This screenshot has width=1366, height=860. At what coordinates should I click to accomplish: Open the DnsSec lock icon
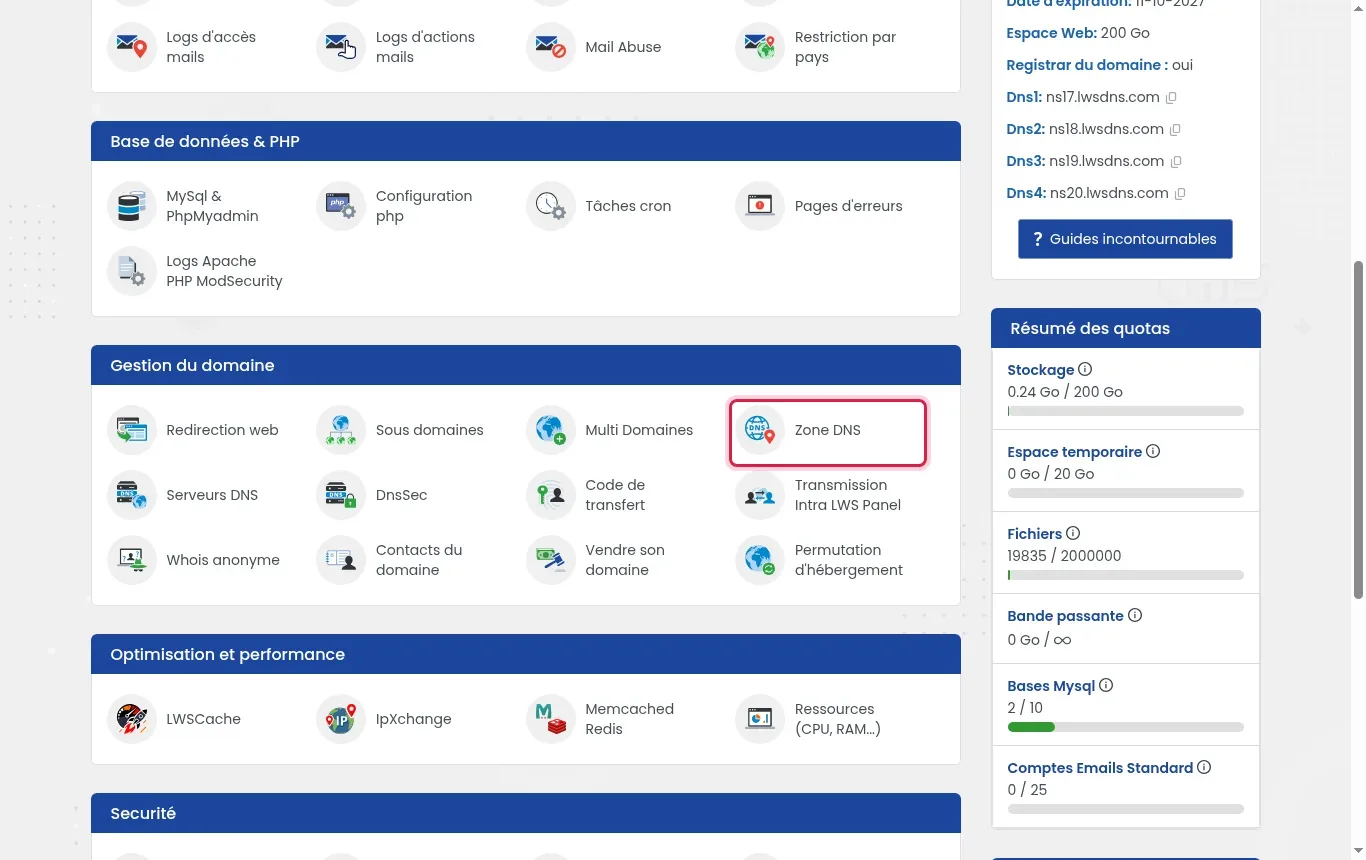pos(341,495)
